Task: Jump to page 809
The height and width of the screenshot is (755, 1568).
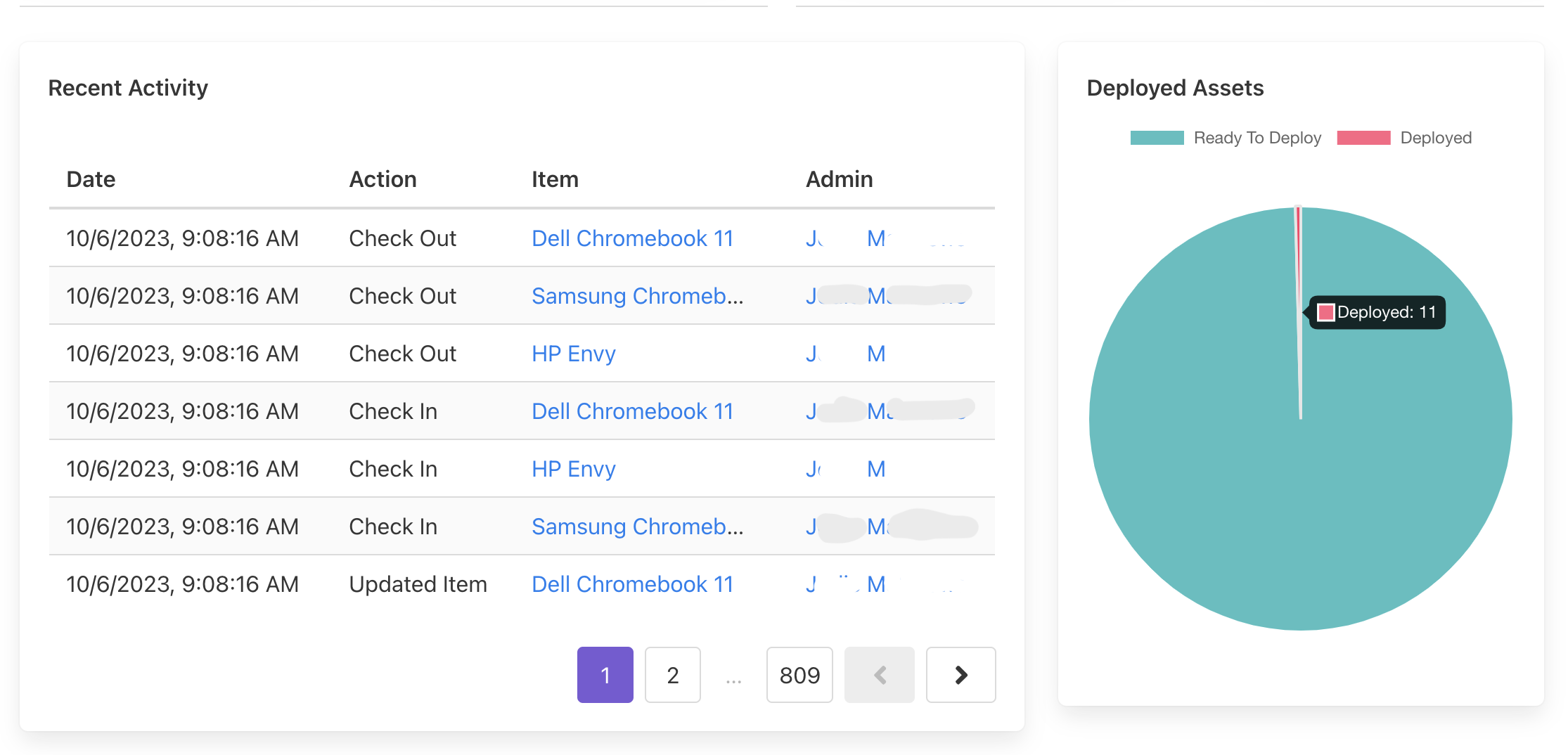Action: (x=799, y=675)
